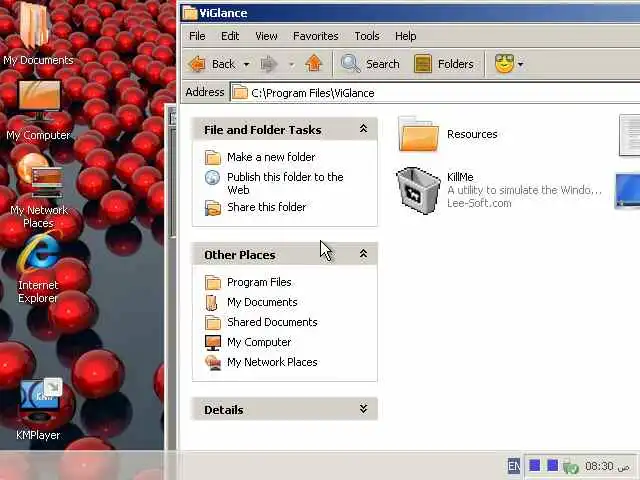Collapse the Other Places panel
This screenshot has width=640, height=480.
click(x=363, y=254)
